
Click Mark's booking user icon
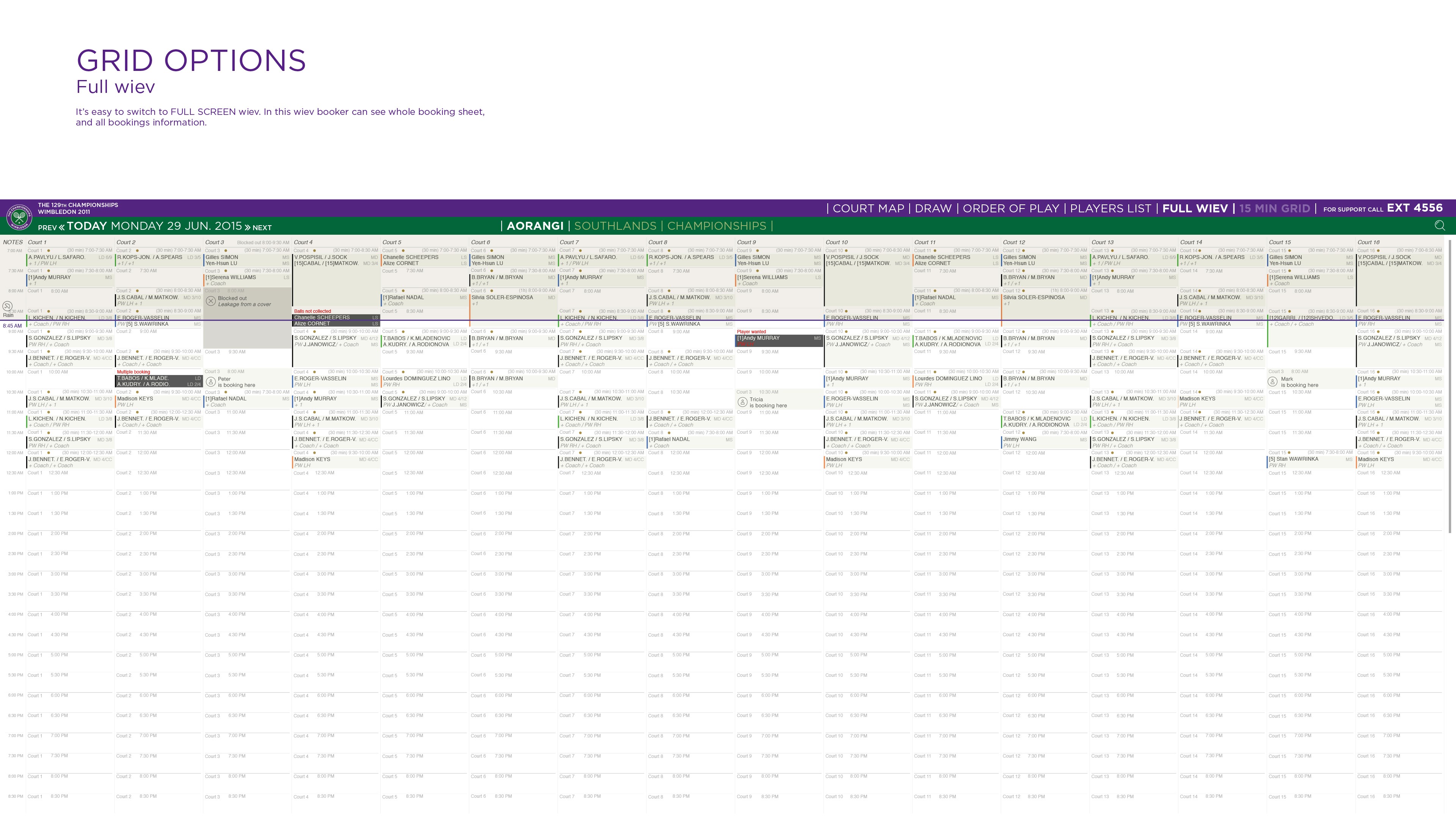point(1273,381)
